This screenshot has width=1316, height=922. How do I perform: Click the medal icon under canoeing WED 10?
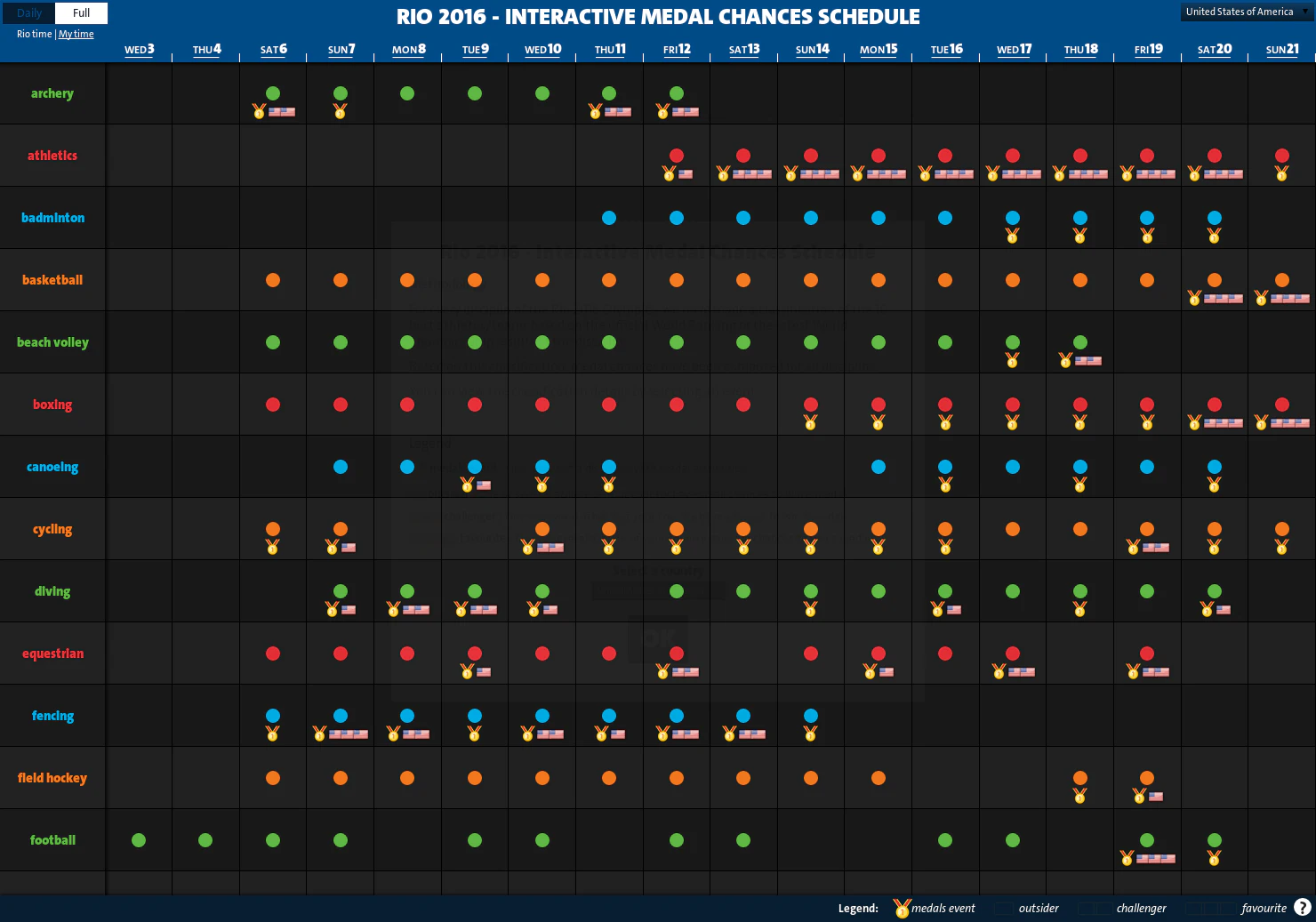coord(542,485)
